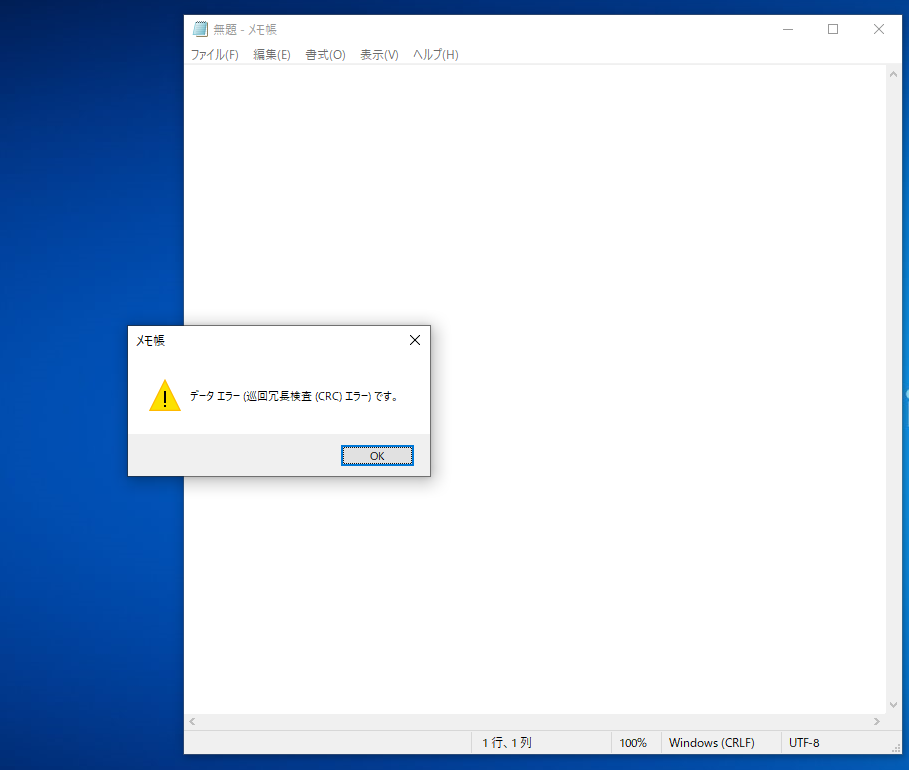Open the 編集(E) menu
Screen dimensions: 909x770
272,55
